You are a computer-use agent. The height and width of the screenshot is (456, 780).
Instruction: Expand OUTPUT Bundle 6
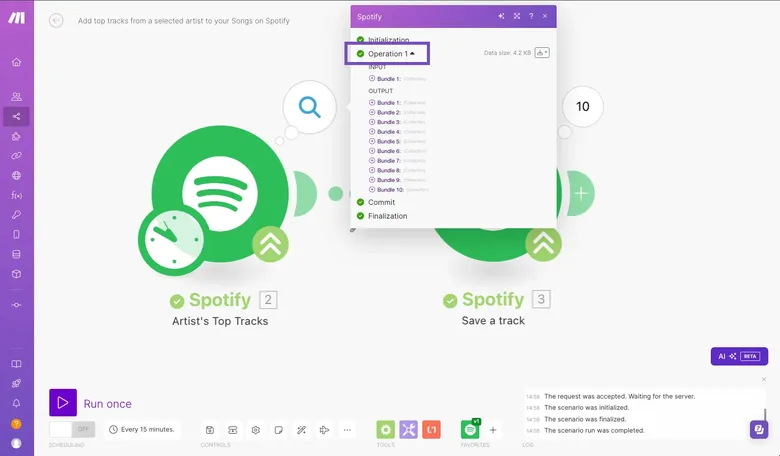click(x=372, y=151)
